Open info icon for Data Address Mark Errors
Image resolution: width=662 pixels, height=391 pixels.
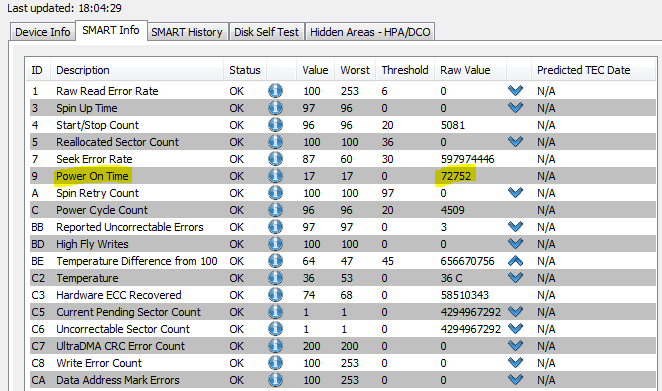[275, 380]
